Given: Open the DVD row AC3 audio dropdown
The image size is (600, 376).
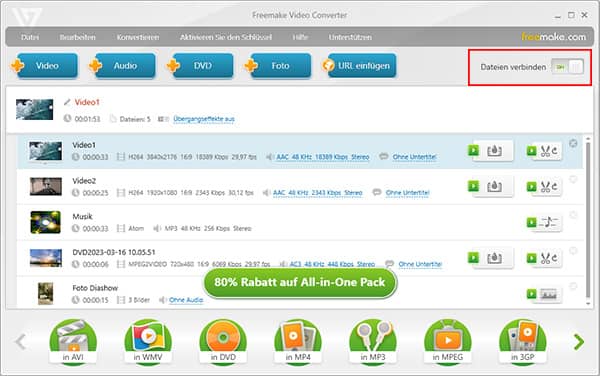Looking at the screenshot, I should tap(332, 264).
